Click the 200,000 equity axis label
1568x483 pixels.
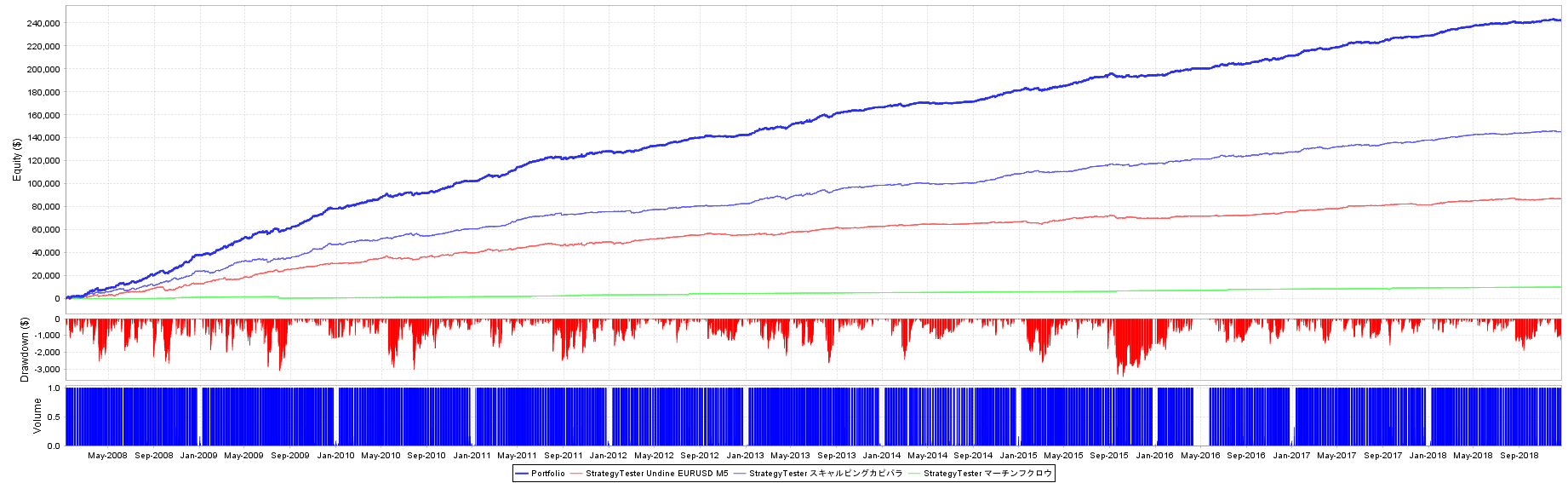click(x=43, y=69)
